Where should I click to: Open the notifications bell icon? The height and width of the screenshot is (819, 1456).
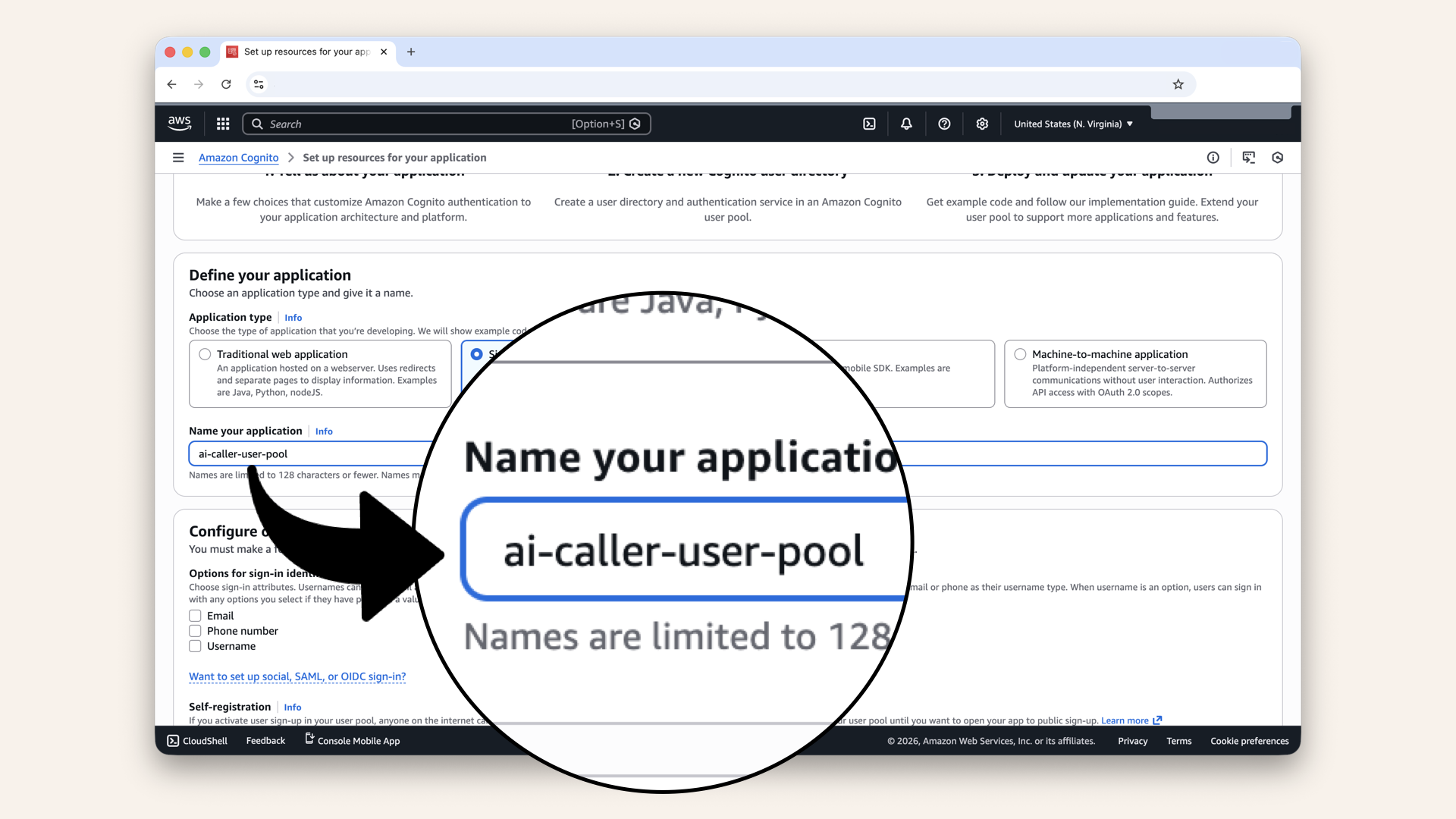click(x=906, y=124)
